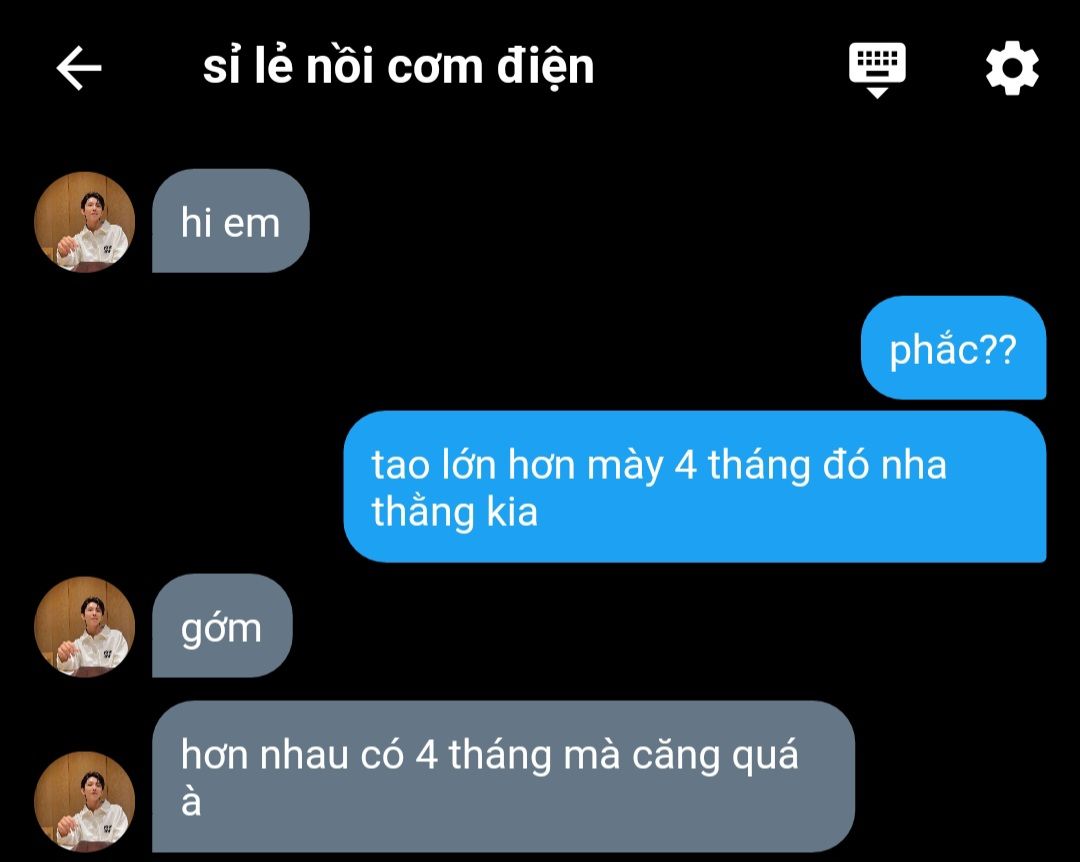Select the gray "gớm" message bubble
This screenshot has height=862, width=1080.
[x=222, y=626]
